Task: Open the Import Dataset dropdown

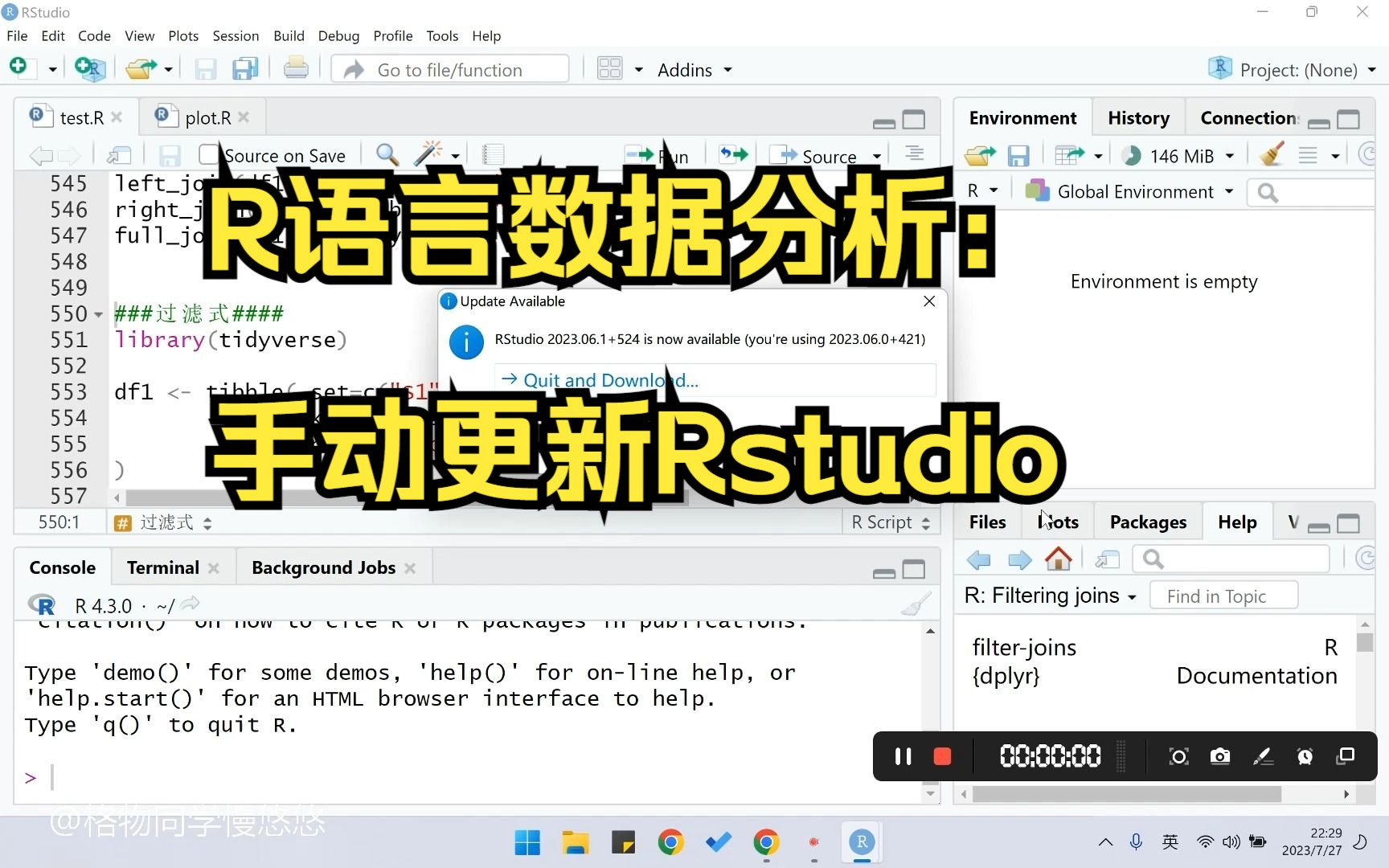Action: click(1078, 155)
